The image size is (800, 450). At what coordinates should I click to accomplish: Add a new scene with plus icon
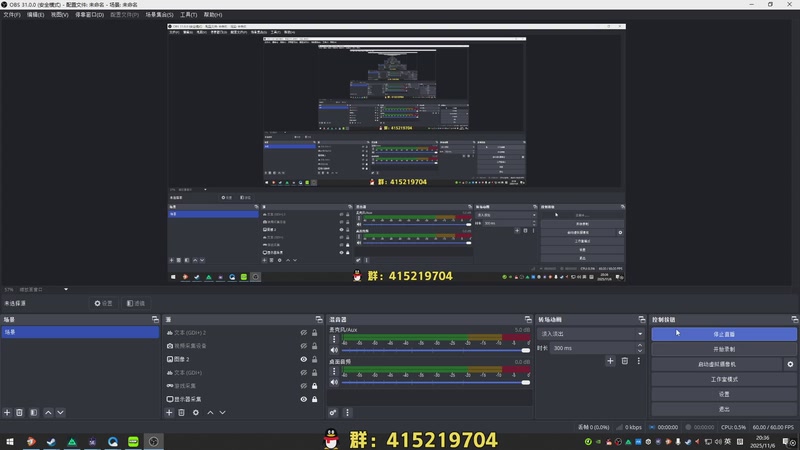pos(7,412)
